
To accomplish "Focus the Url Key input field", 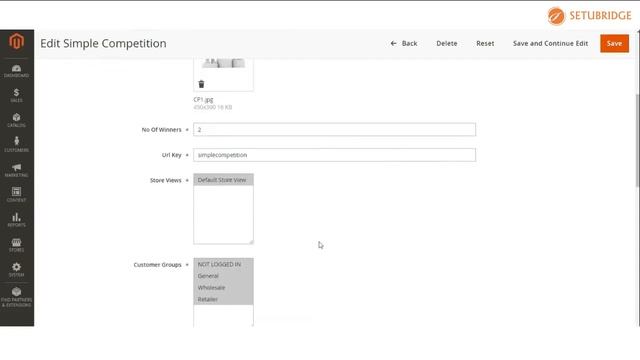I will 334,155.
